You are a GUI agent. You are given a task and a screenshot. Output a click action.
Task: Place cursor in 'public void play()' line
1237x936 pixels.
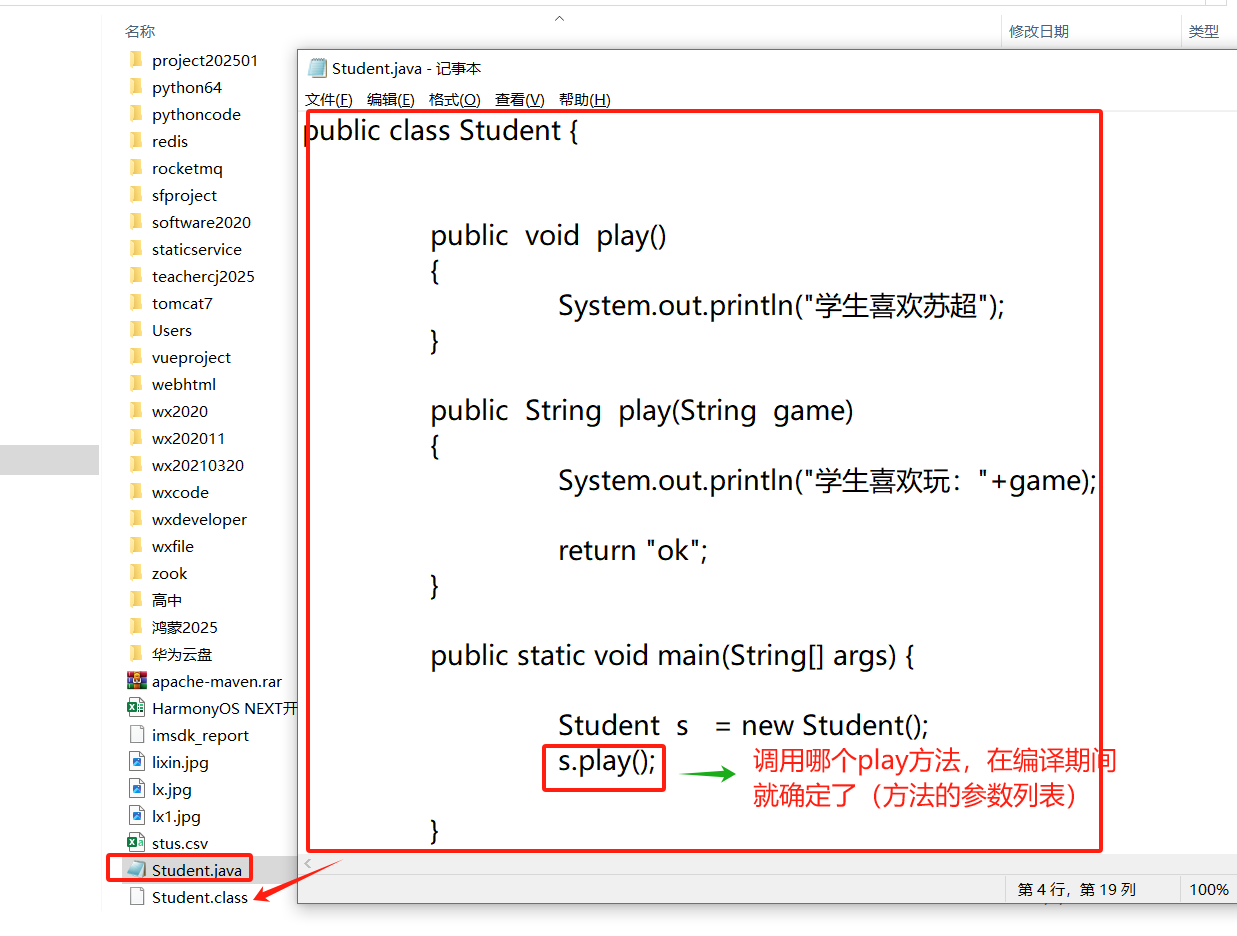548,236
